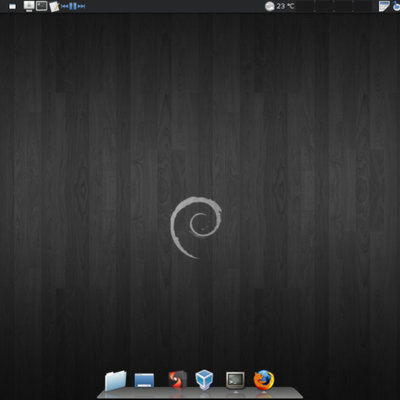This screenshot has width=400, height=400.
Task: Open the top-left applications menu icon
Action: pyautogui.click(x=12, y=6)
